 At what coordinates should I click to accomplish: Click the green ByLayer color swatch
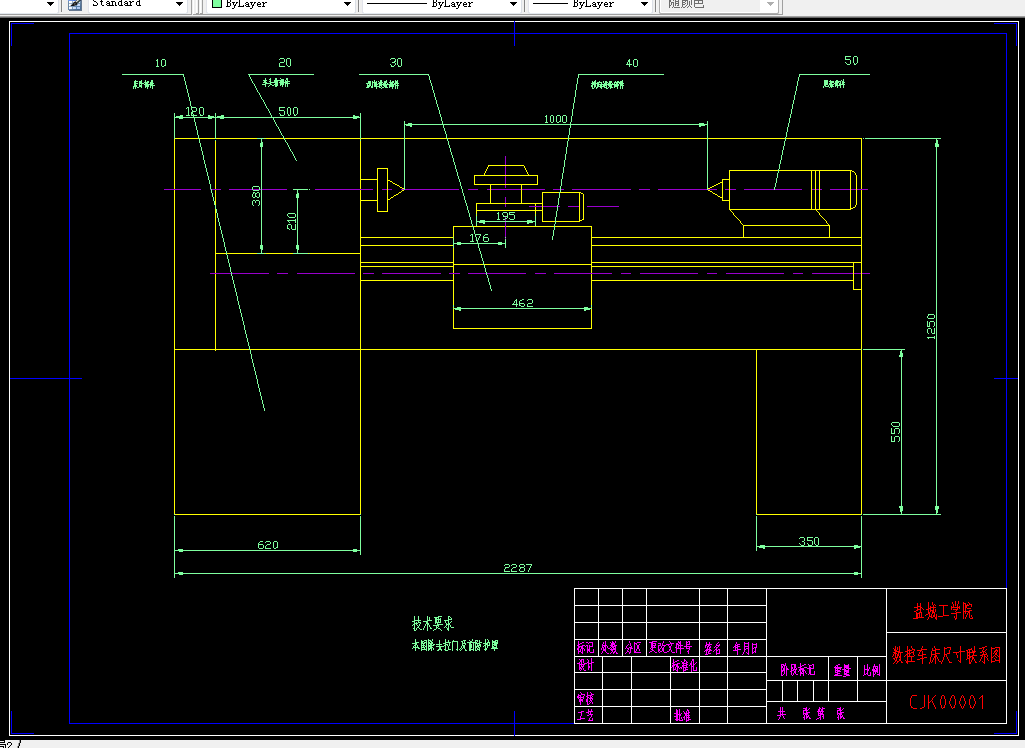pos(217,4)
